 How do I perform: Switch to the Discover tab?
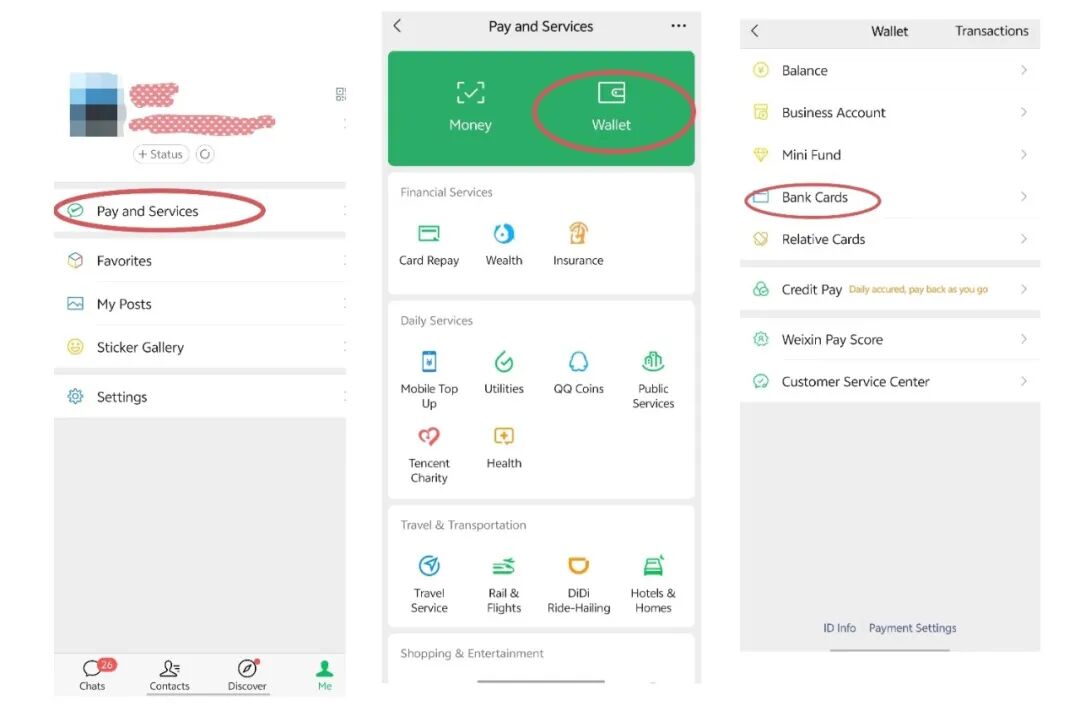pyautogui.click(x=247, y=674)
